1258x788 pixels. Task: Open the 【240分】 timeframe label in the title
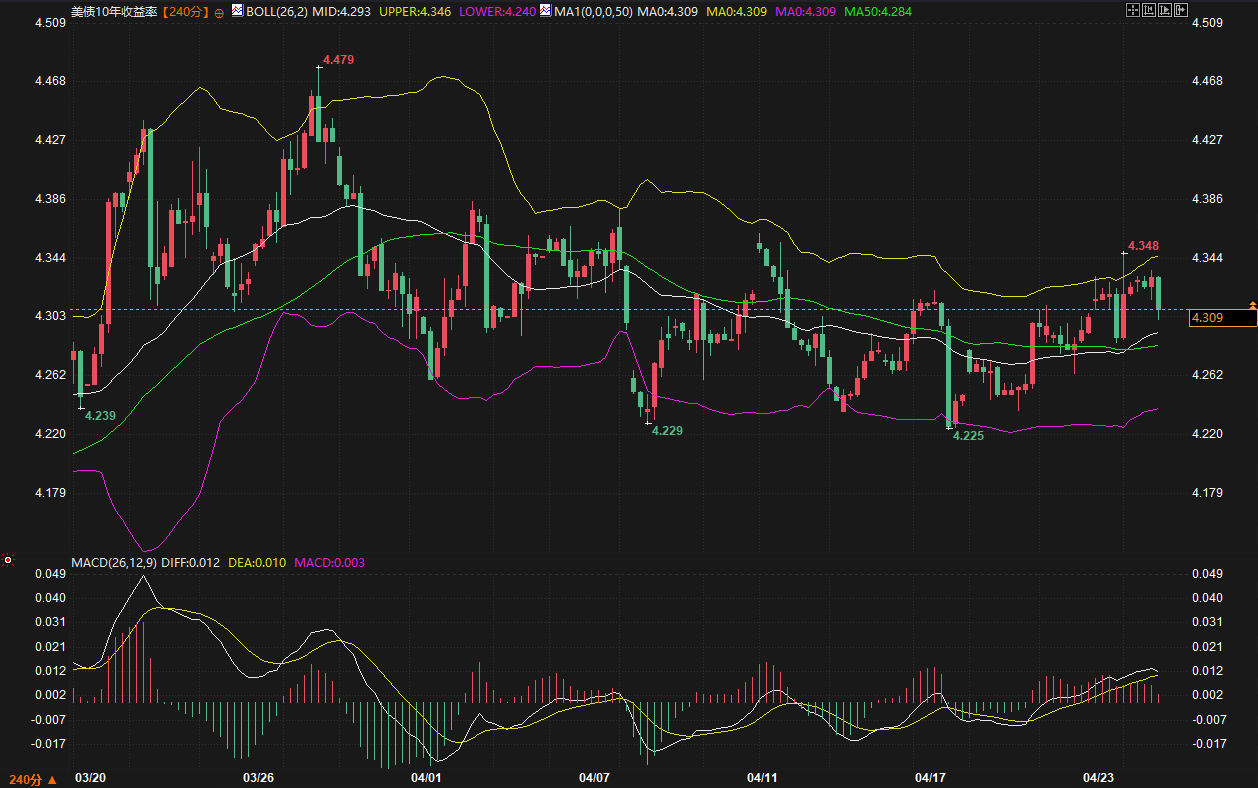click(x=184, y=11)
